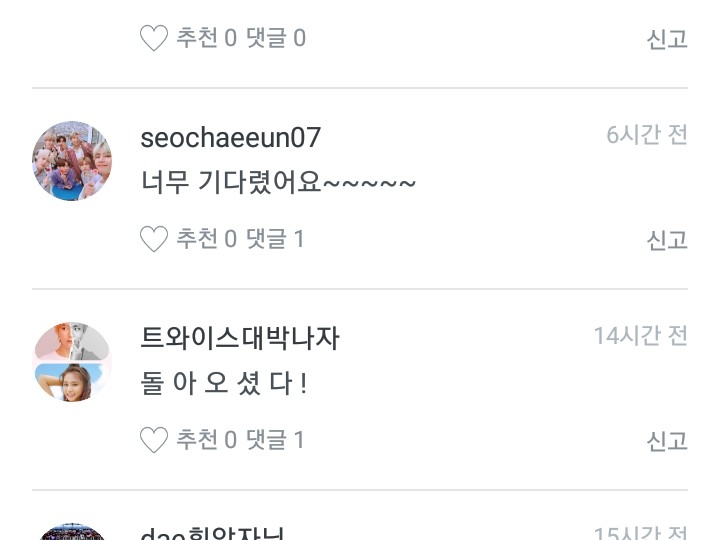The height and width of the screenshot is (540, 720).
Task: Tap heart icon under seochaeeun07's comment
Action: click(x=154, y=239)
